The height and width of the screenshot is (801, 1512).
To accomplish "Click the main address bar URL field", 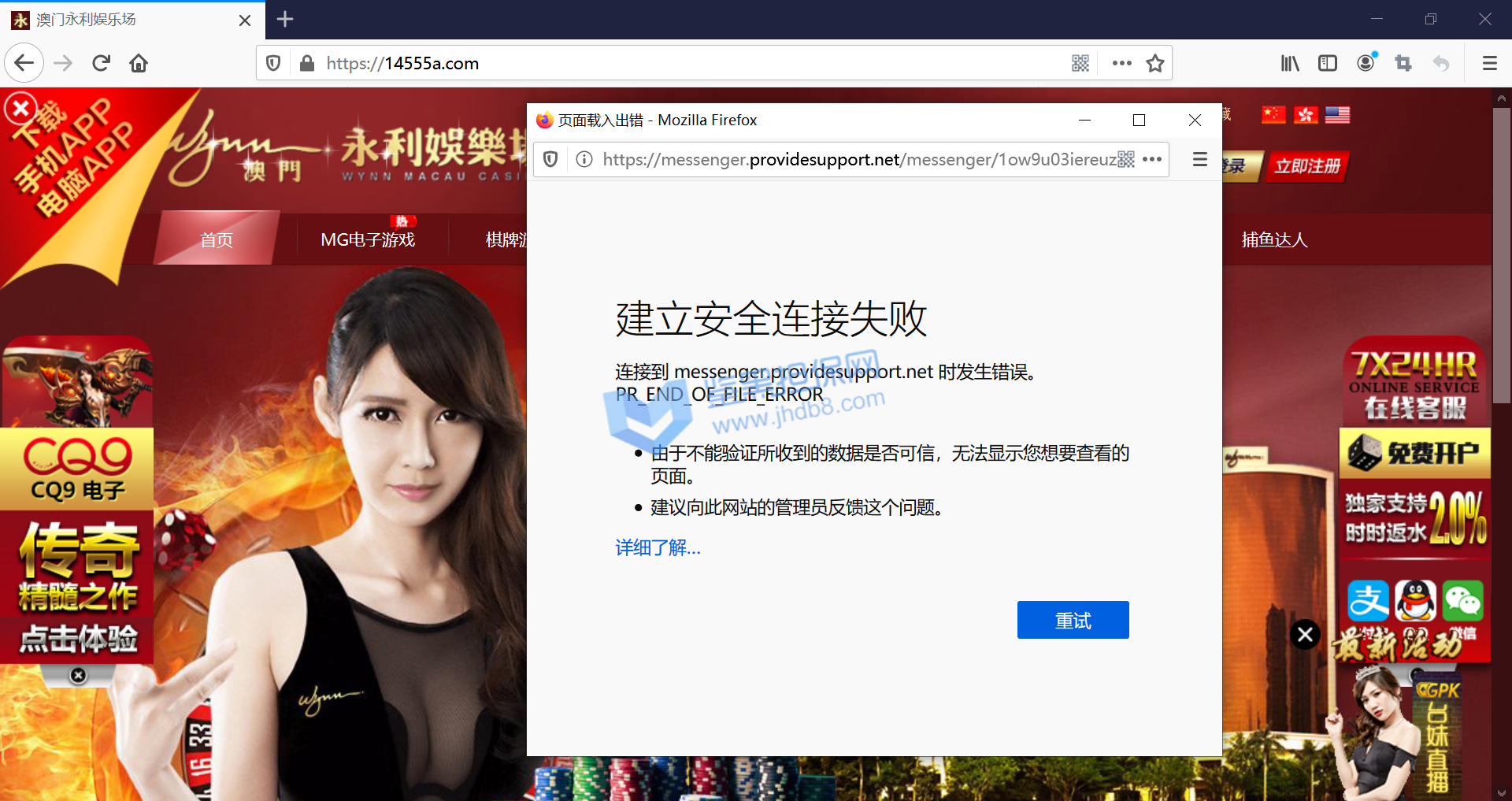I will 685,63.
